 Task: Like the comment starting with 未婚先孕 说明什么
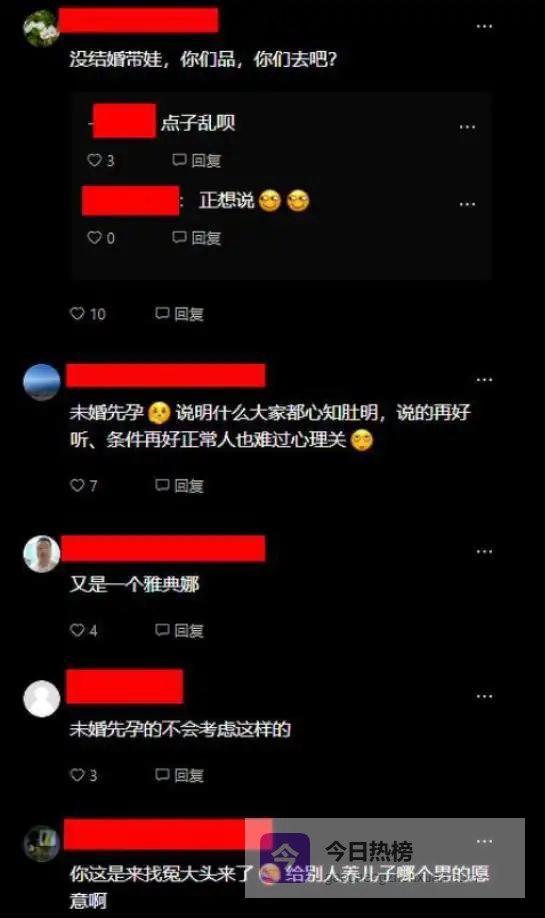84,485
